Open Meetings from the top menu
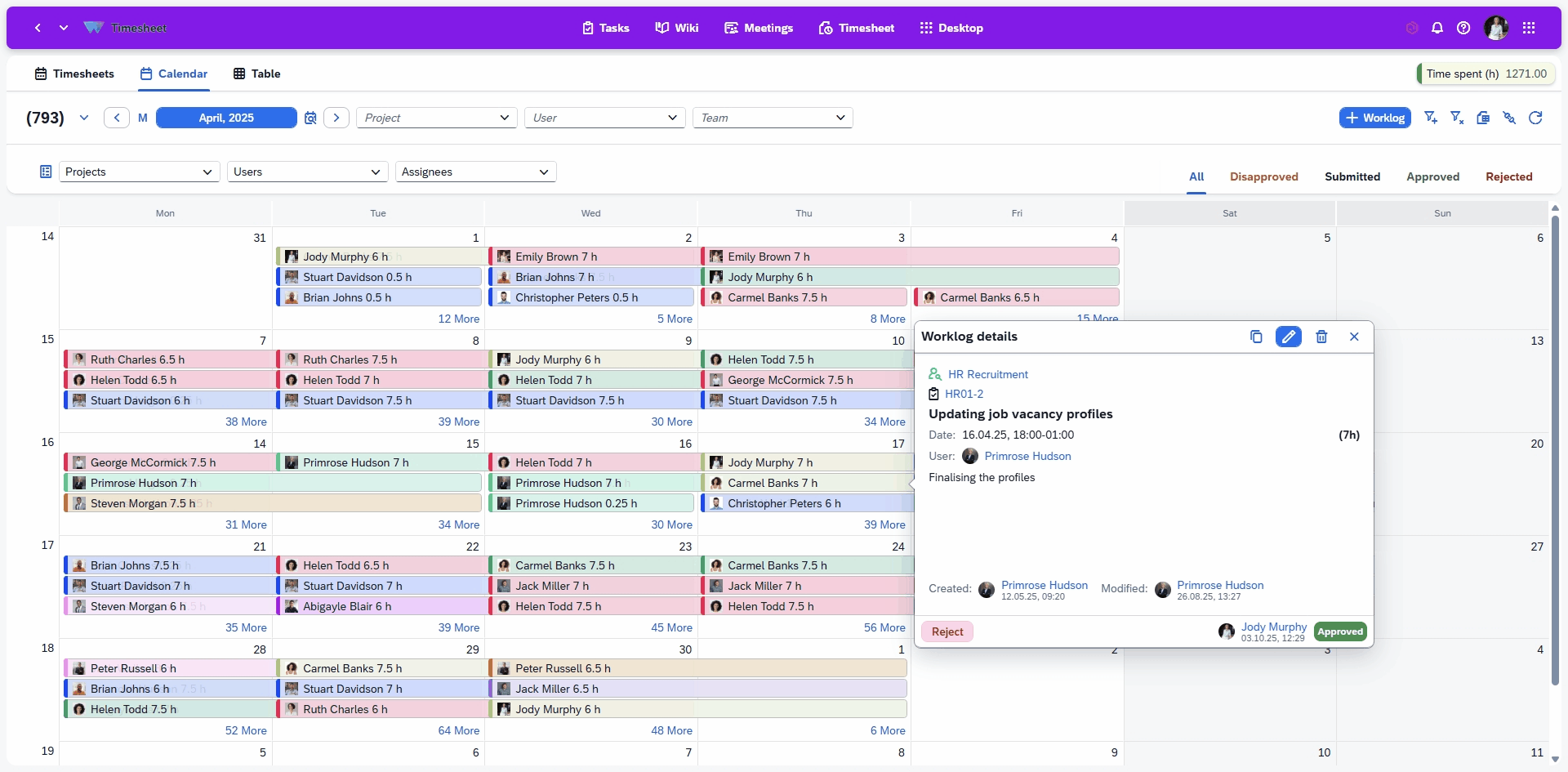The width and height of the screenshot is (1568, 772). [759, 28]
